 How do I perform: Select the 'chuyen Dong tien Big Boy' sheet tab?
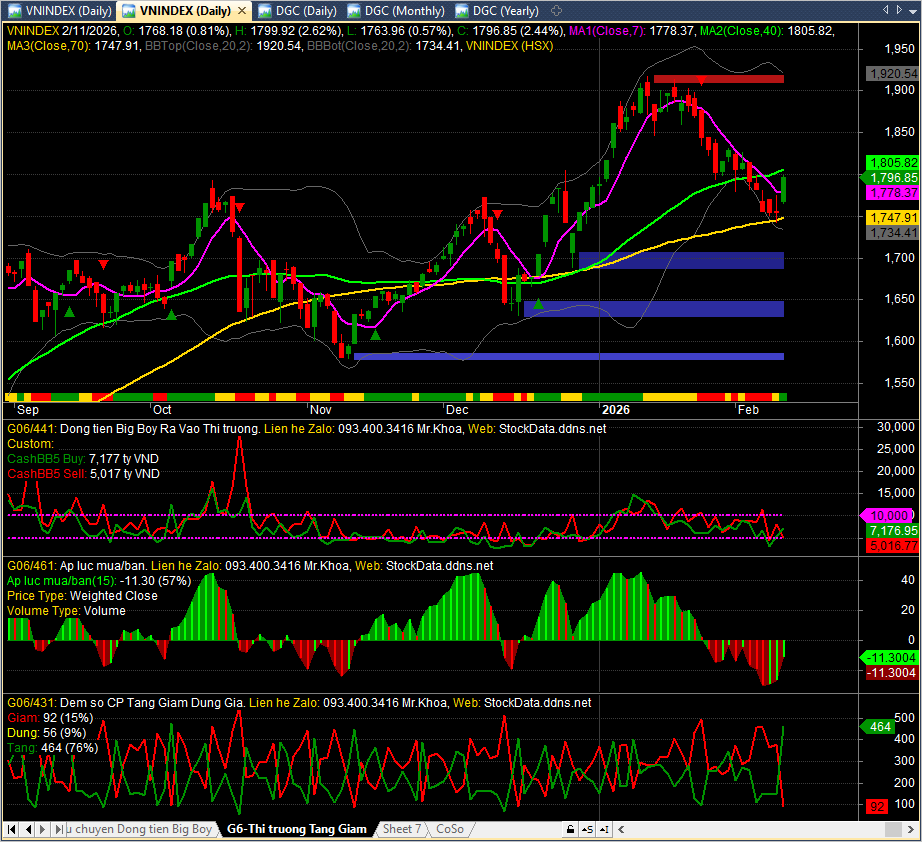[x=139, y=829]
